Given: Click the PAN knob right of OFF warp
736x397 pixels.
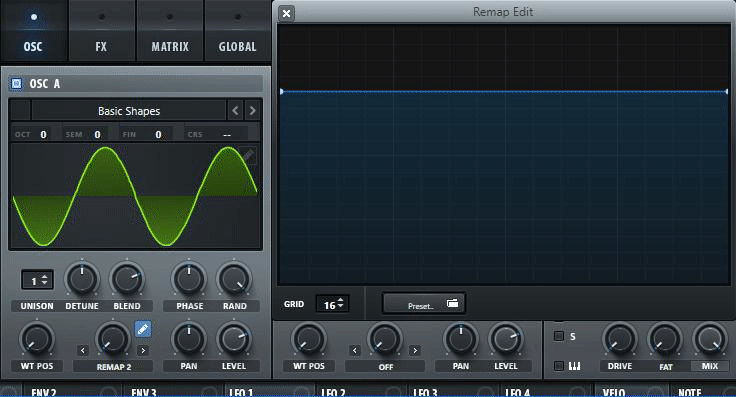Looking at the screenshot, I should (x=460, y=339).
